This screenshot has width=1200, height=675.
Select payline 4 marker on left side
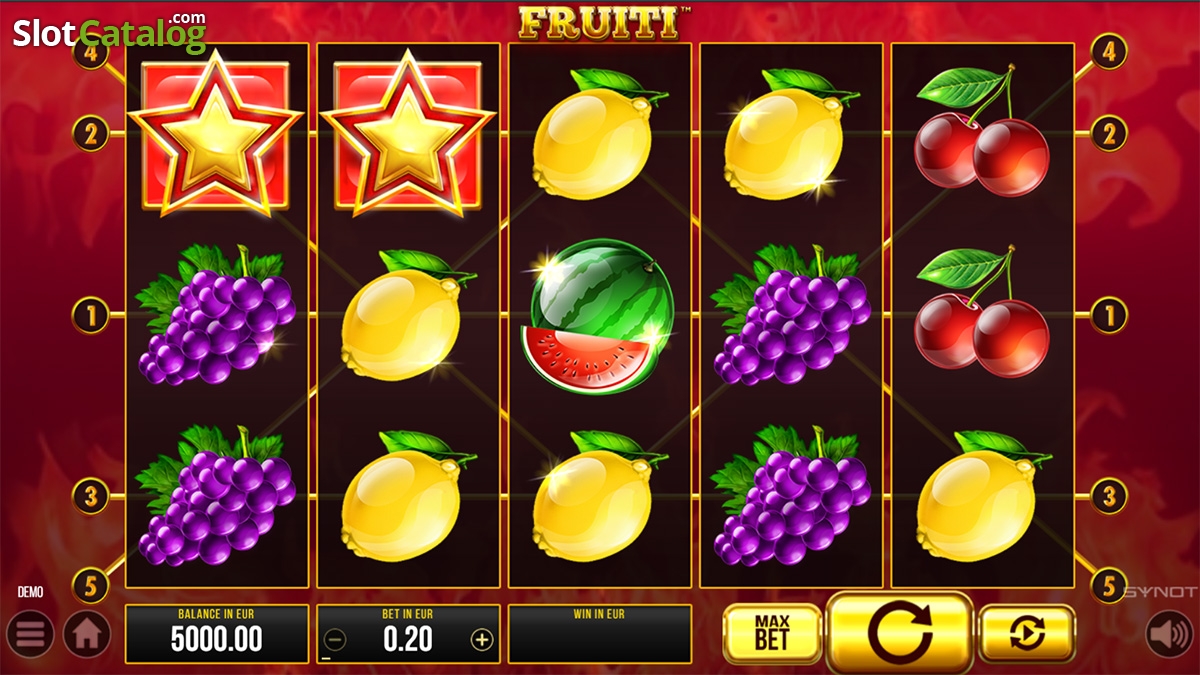click(x=91, y=51)
